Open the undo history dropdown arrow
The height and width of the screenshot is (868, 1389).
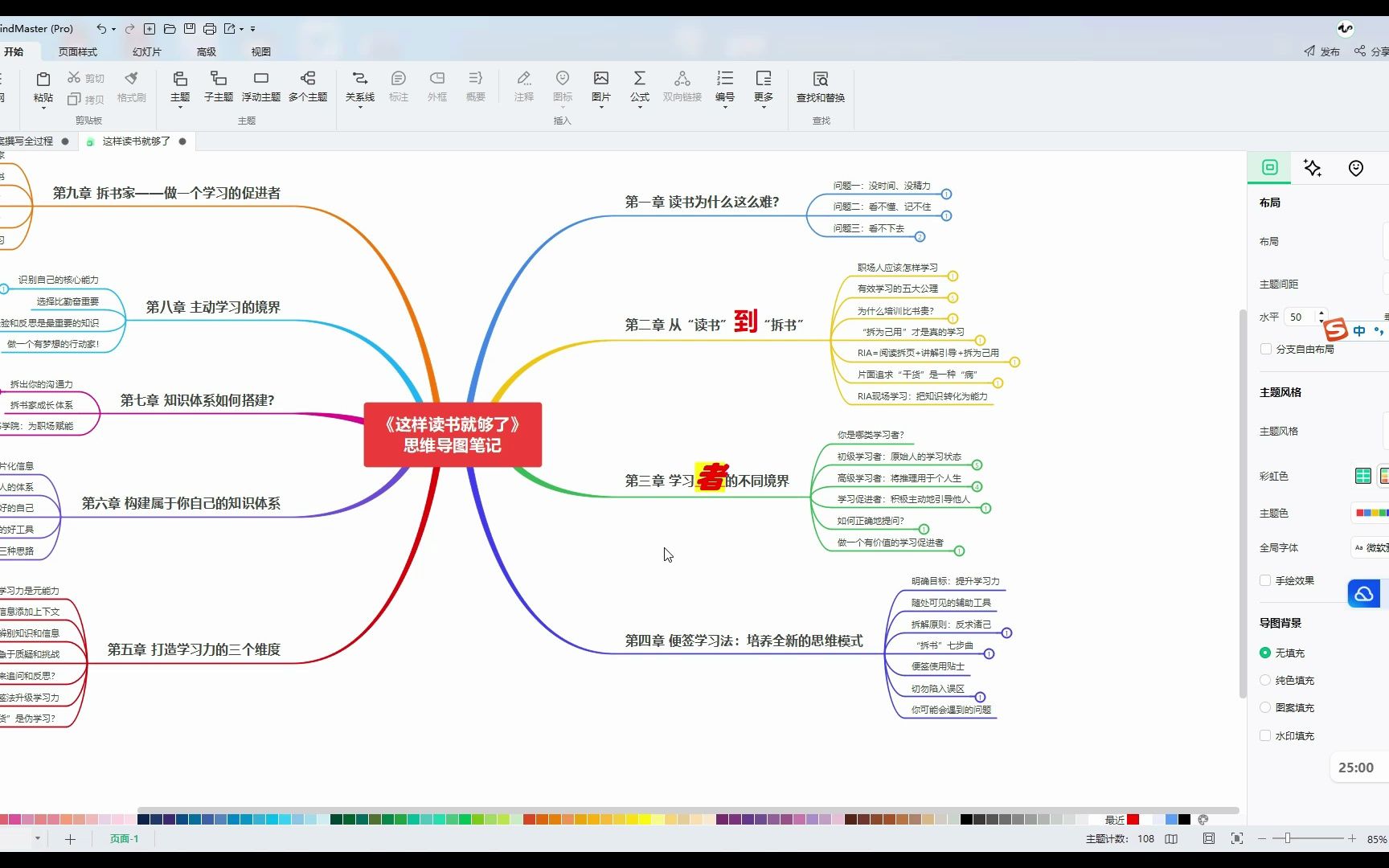pos(114,29)
